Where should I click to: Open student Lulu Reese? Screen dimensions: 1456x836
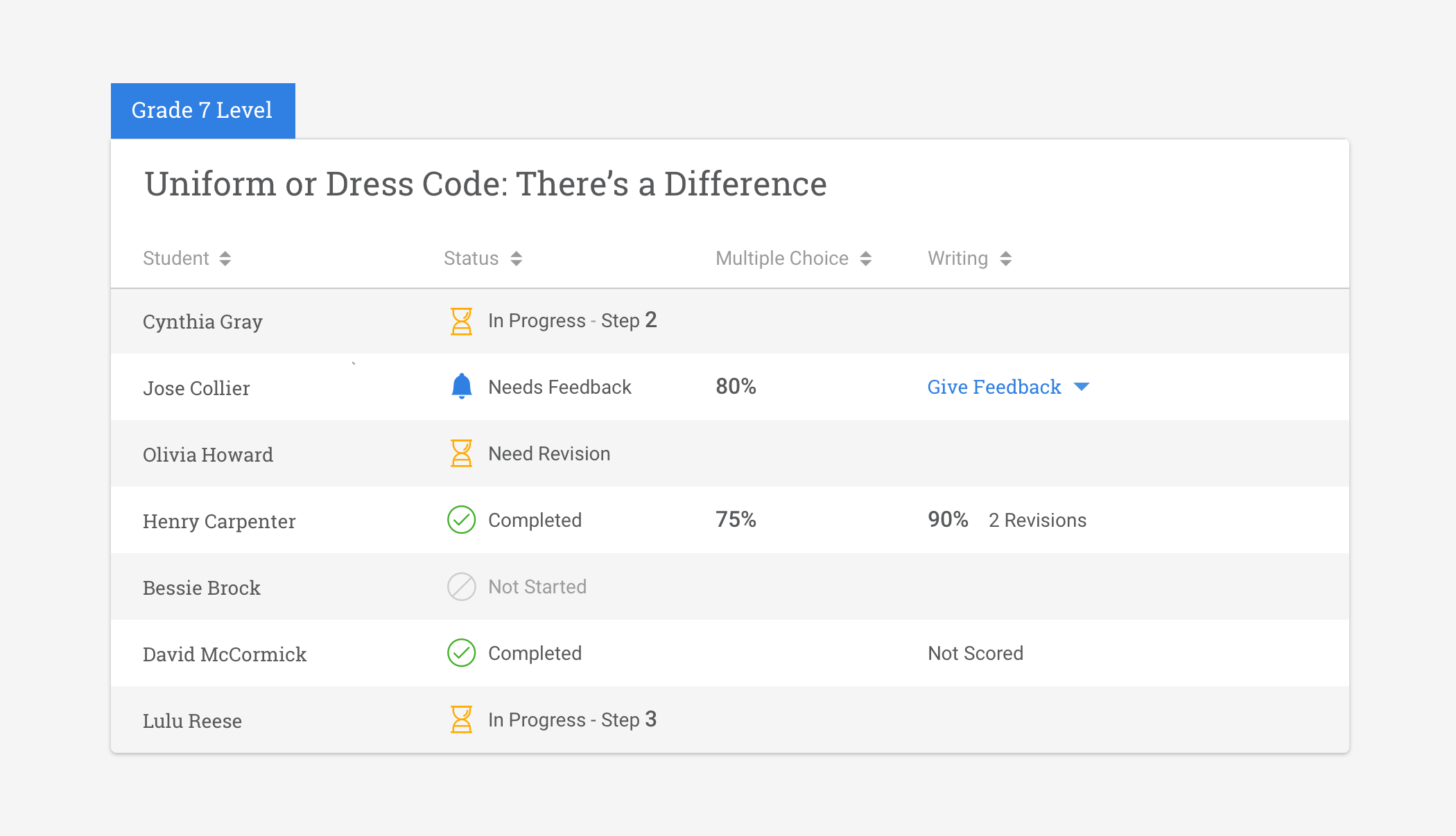pyautogui.click(x=192, y=721)
